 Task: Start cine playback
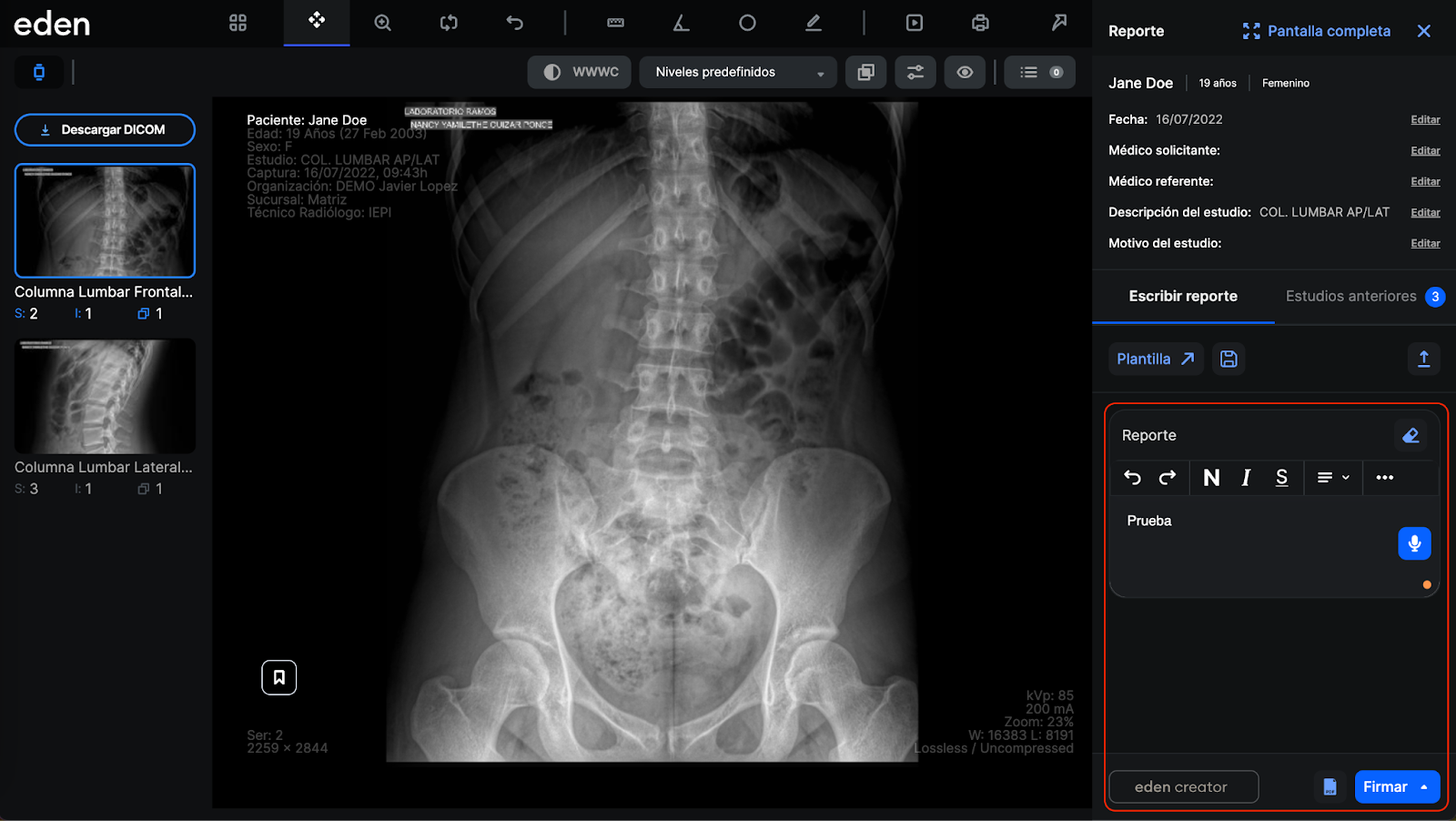pyautogui.click(x=915, y=23)
